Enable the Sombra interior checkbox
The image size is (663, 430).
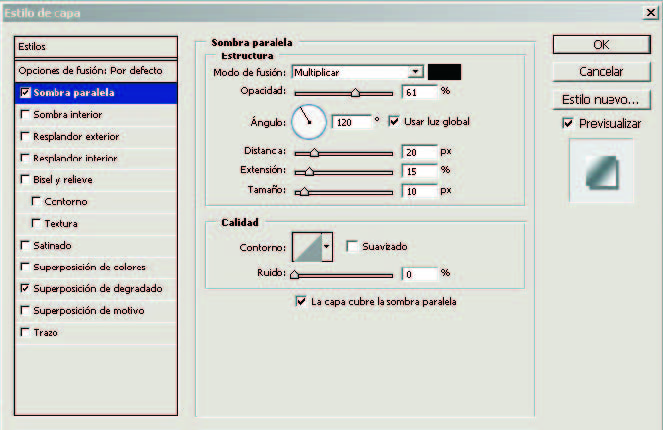25,114
